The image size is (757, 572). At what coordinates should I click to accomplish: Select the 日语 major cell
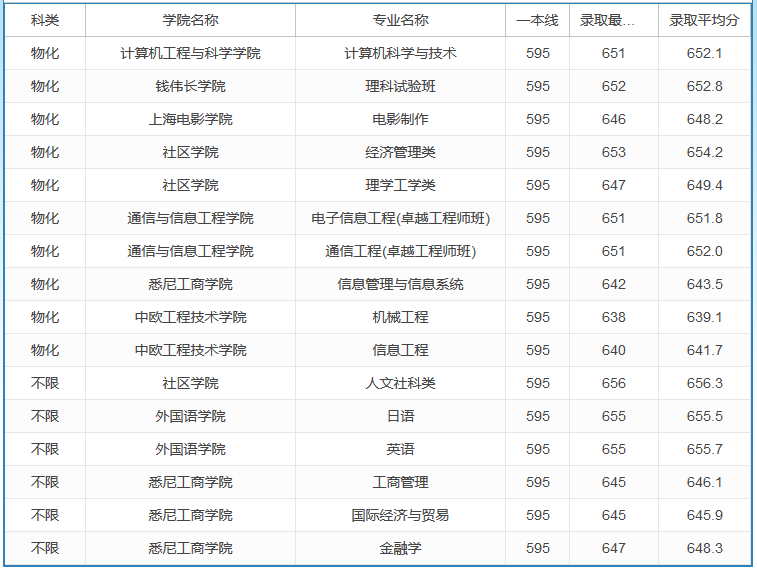[400, 416]
